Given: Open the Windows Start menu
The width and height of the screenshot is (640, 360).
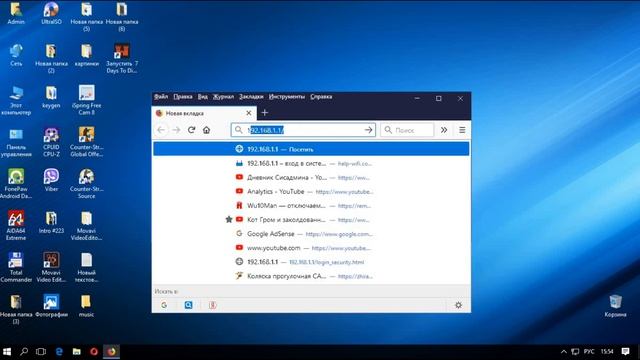Looking at the screenshot, I should pos(7,351).
